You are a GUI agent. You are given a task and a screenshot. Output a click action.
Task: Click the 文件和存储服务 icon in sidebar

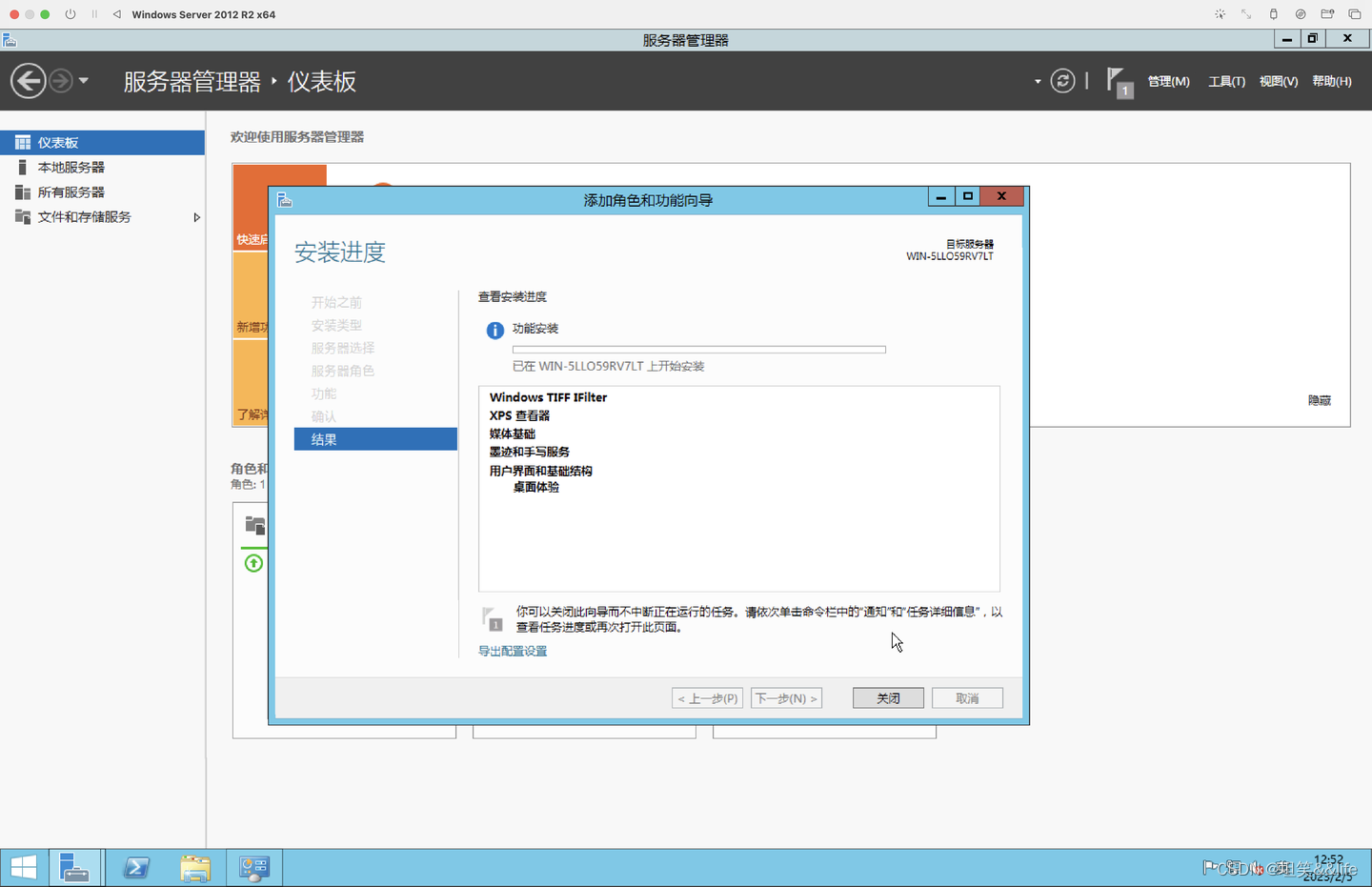pos(23,217)
